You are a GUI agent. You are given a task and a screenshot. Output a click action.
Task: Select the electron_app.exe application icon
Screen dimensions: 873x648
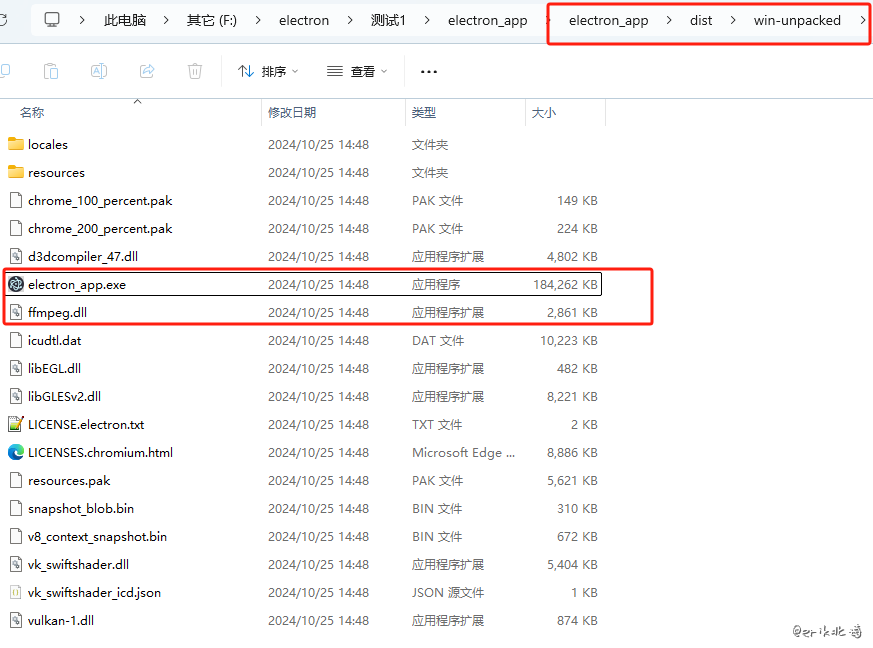tap(15, 285)
